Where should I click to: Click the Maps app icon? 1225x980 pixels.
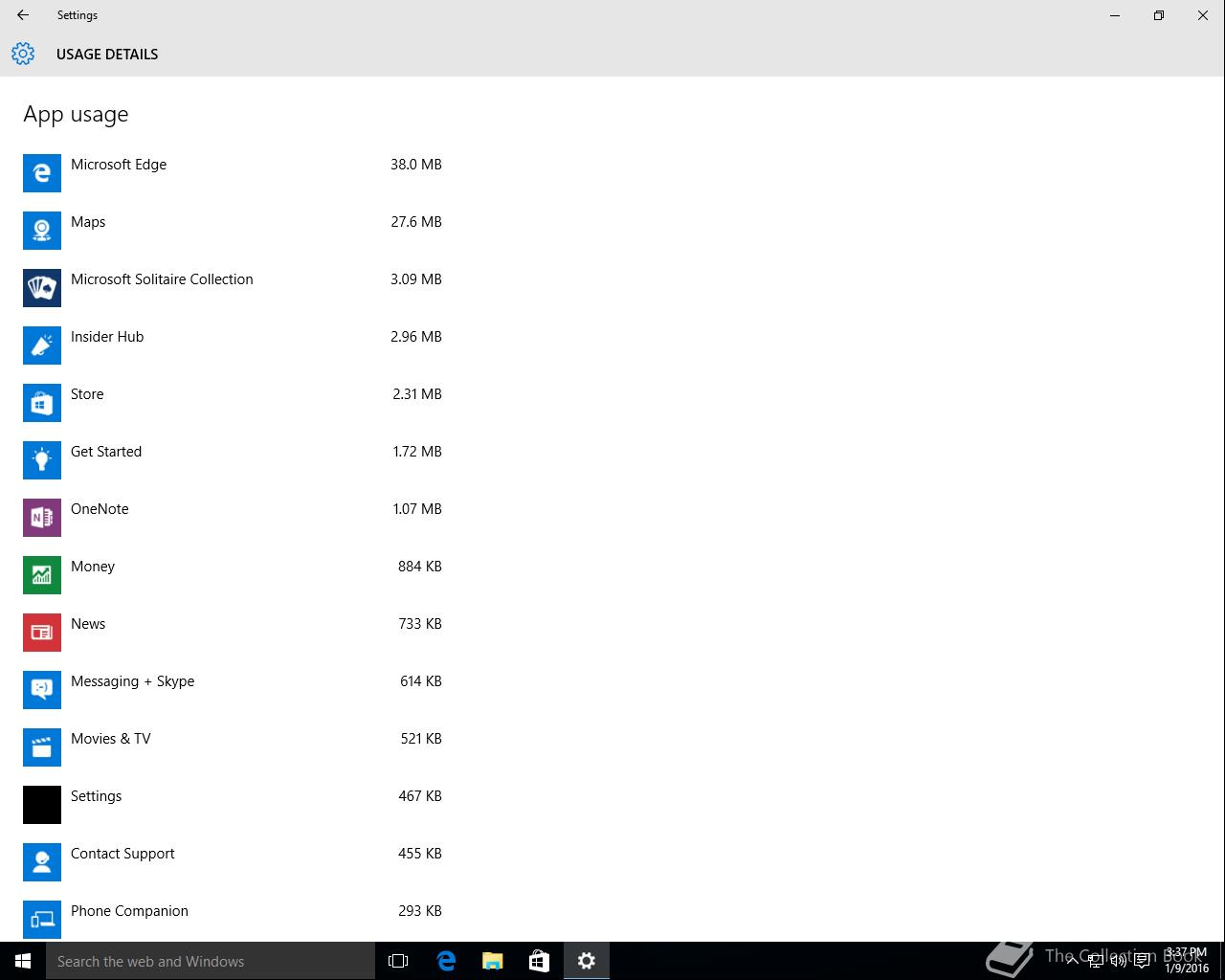pos(42,231)
